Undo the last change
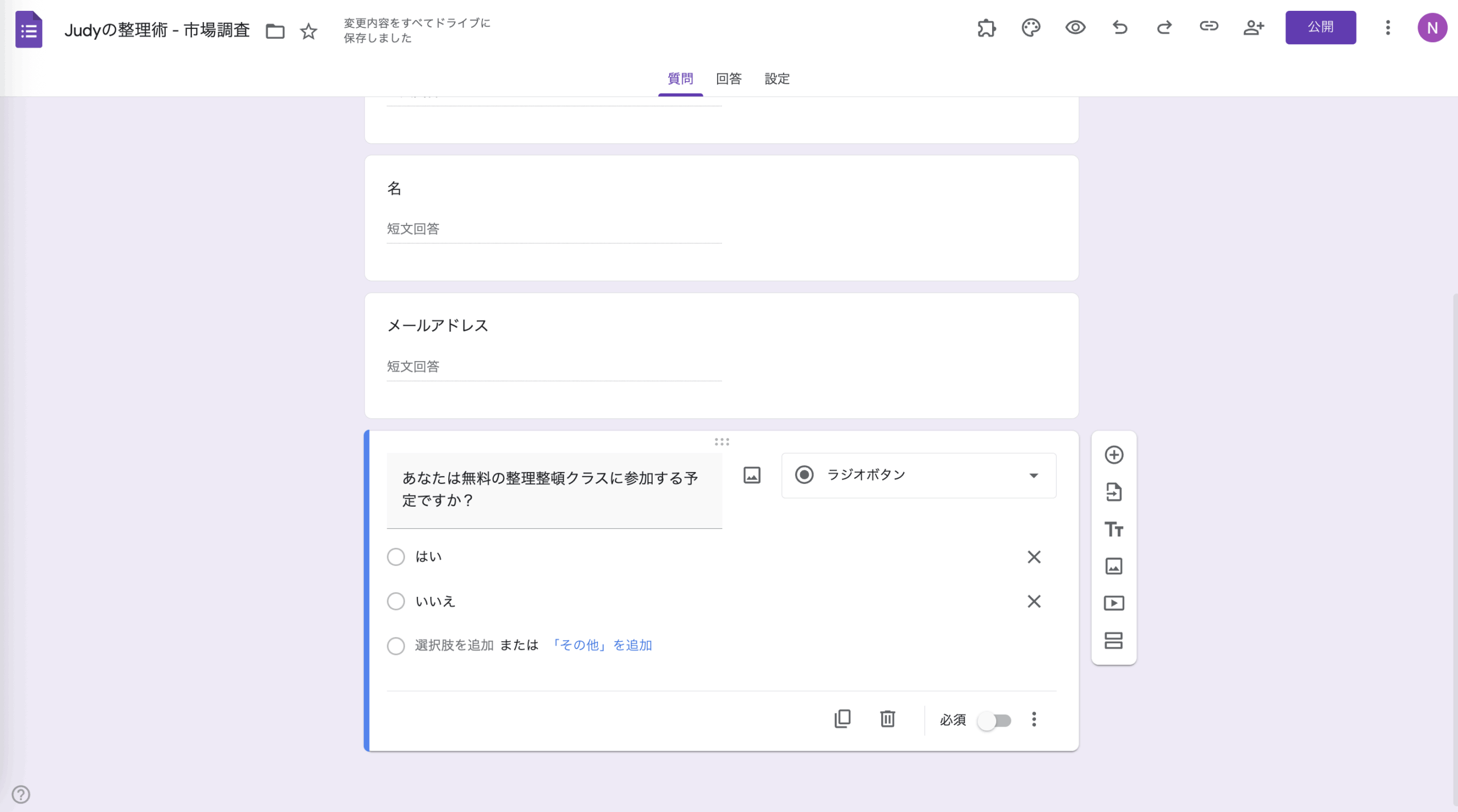 (x=1120, y=27)
